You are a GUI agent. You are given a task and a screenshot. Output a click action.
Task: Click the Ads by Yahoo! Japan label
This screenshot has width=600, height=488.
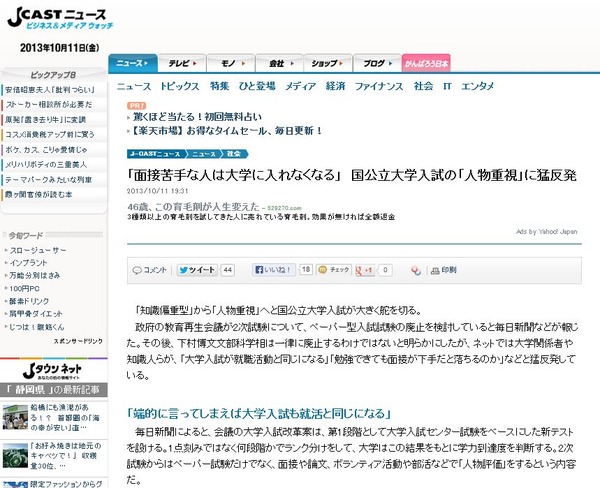pos(546,232)
